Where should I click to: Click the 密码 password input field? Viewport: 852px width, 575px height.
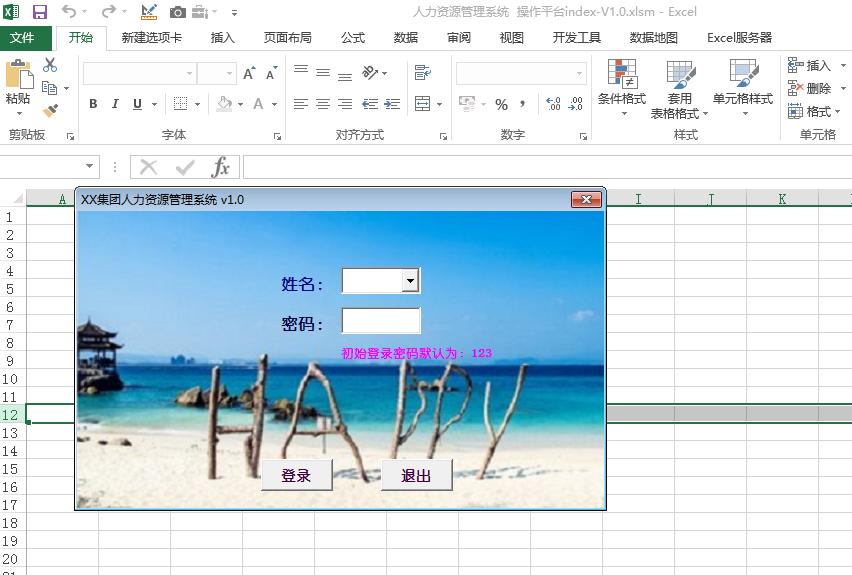tap(381, 321)
